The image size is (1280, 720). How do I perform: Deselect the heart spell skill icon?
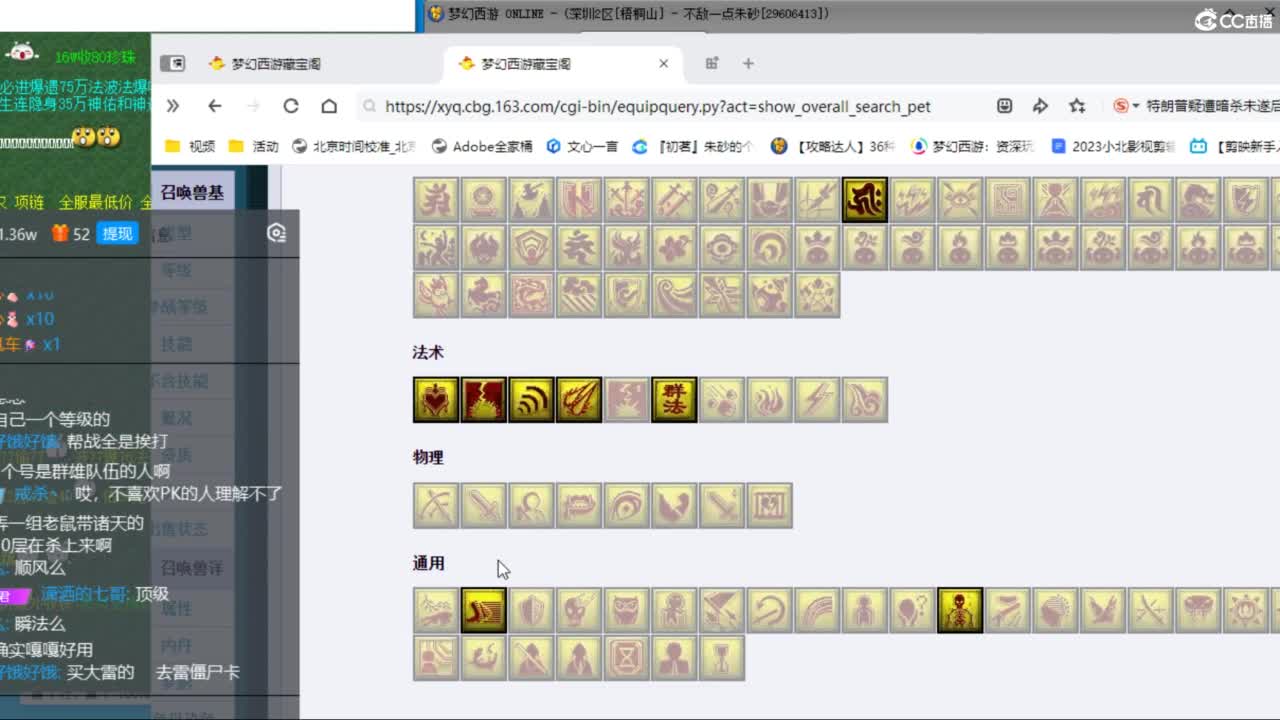[x=436, y=399]
